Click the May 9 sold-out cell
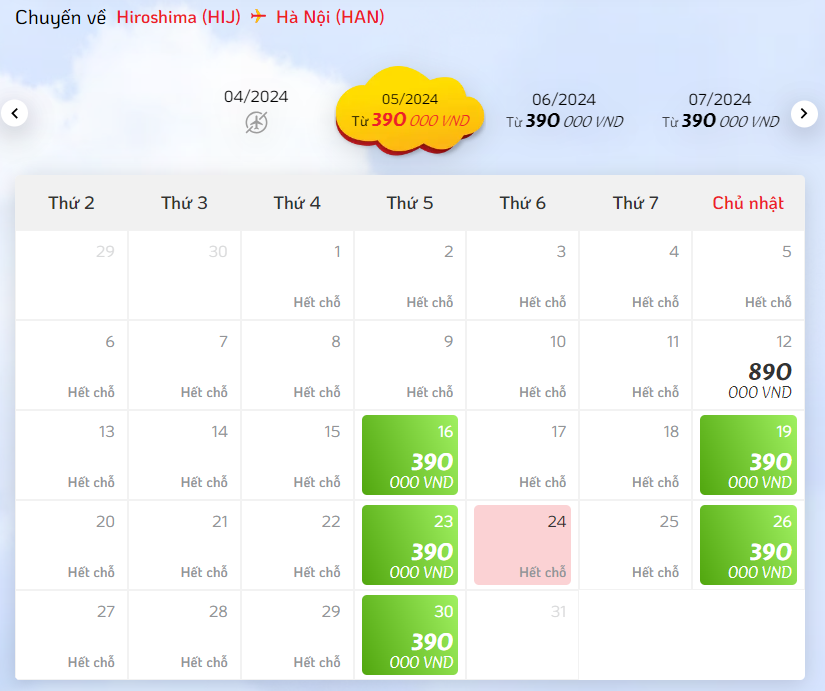Image resolution: width=825 pixels, height=691 pixels. pos(410,365)
